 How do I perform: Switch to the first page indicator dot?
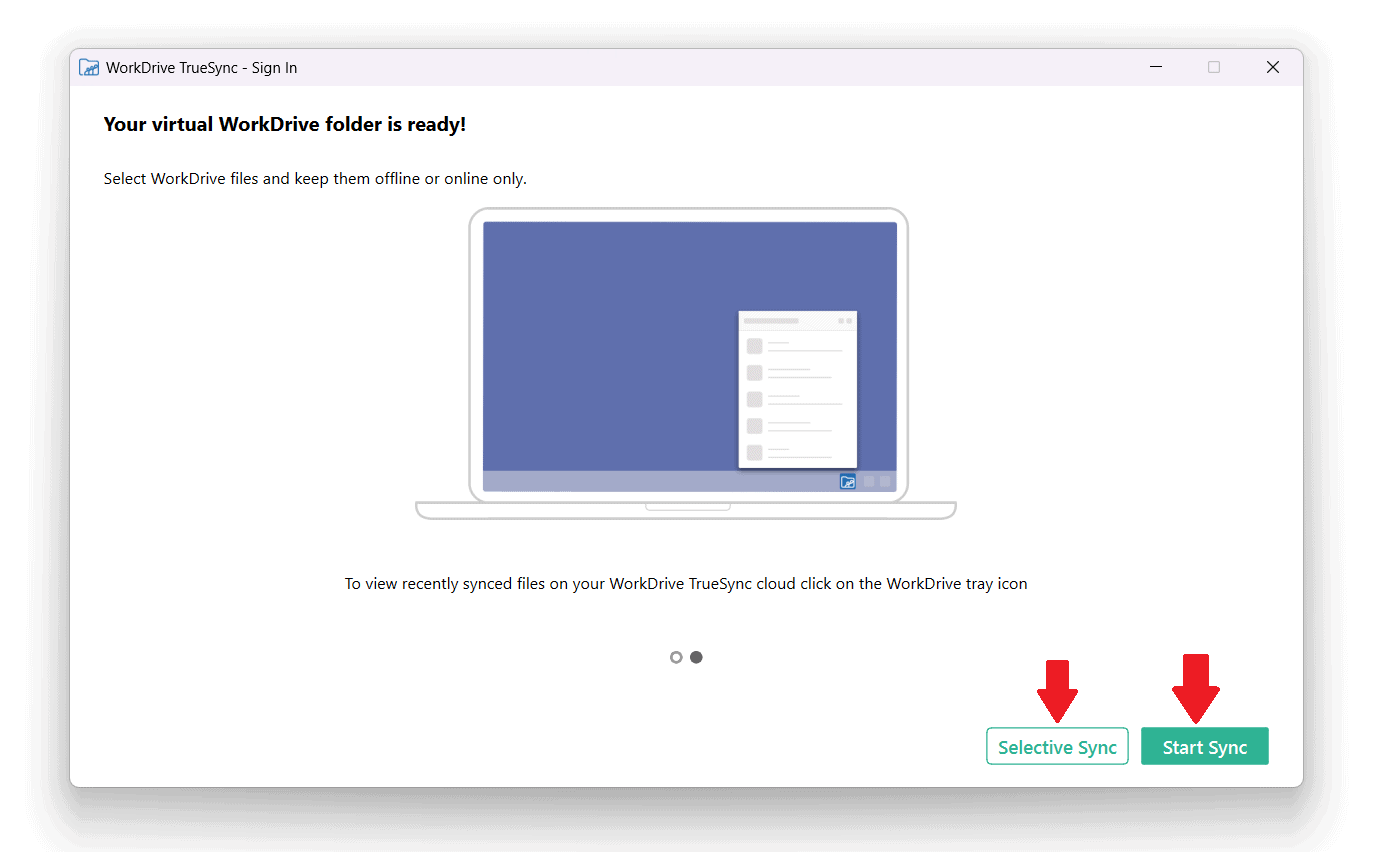676,657
